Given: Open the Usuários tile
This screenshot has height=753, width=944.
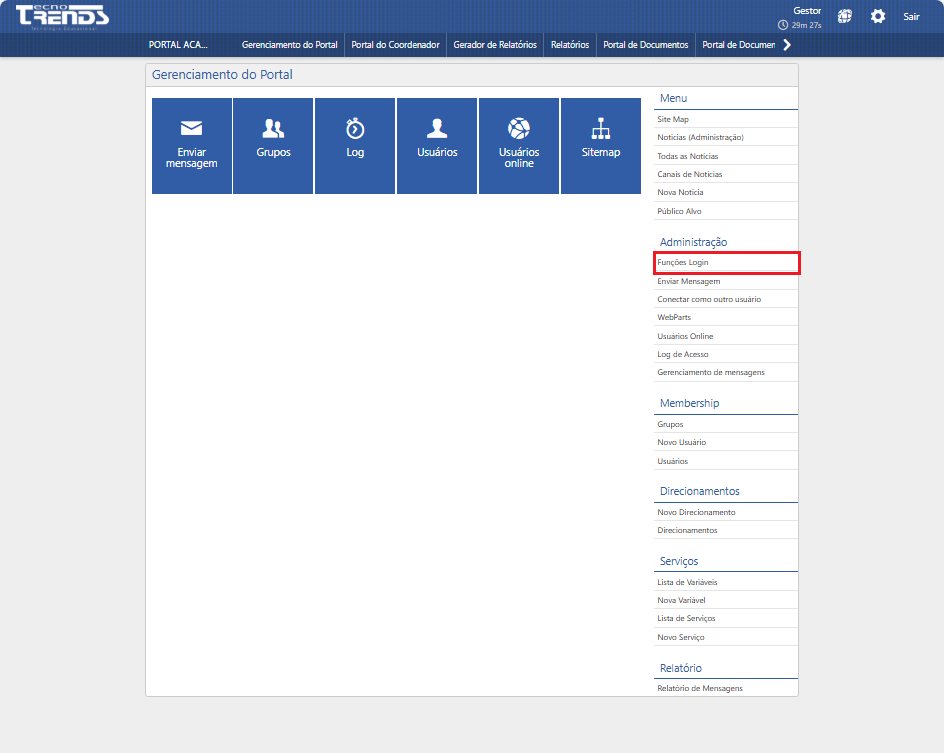Looking at the screenshot, I should [437, 146].
